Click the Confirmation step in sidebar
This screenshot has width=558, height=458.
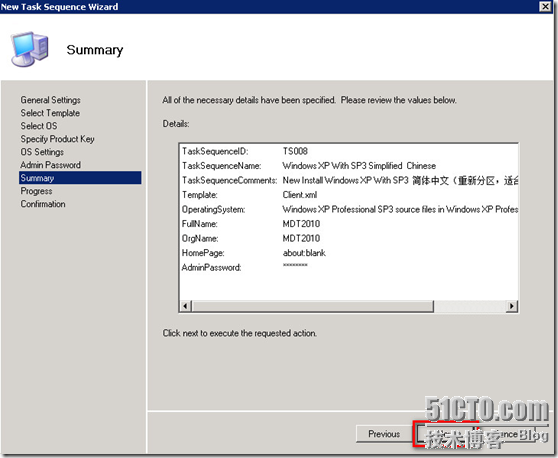point(43,204)
